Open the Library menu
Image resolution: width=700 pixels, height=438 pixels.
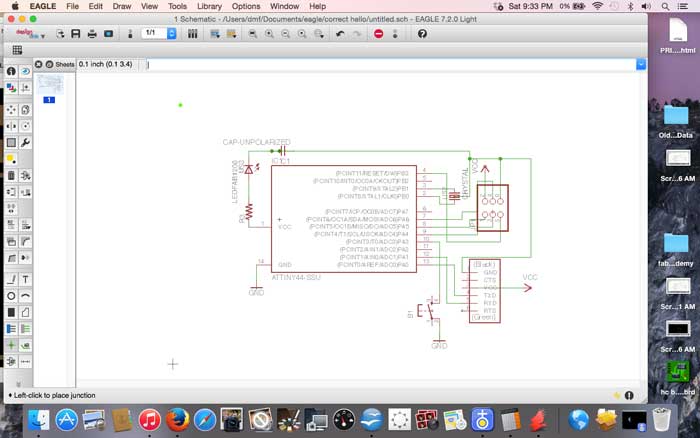point(209,6)
